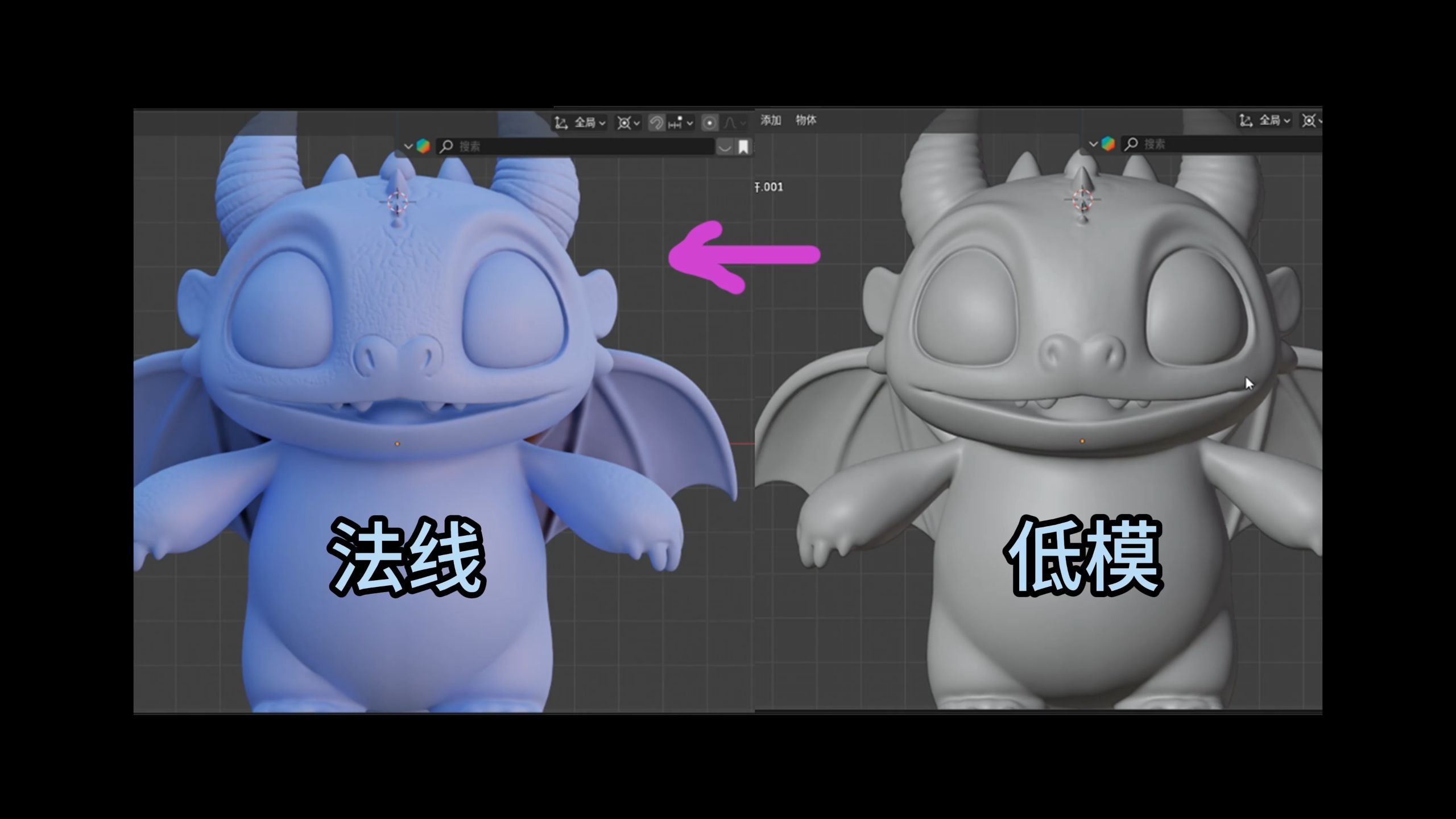Open the transform orientation gizmo icon
1456x819 pixels.
561,122
